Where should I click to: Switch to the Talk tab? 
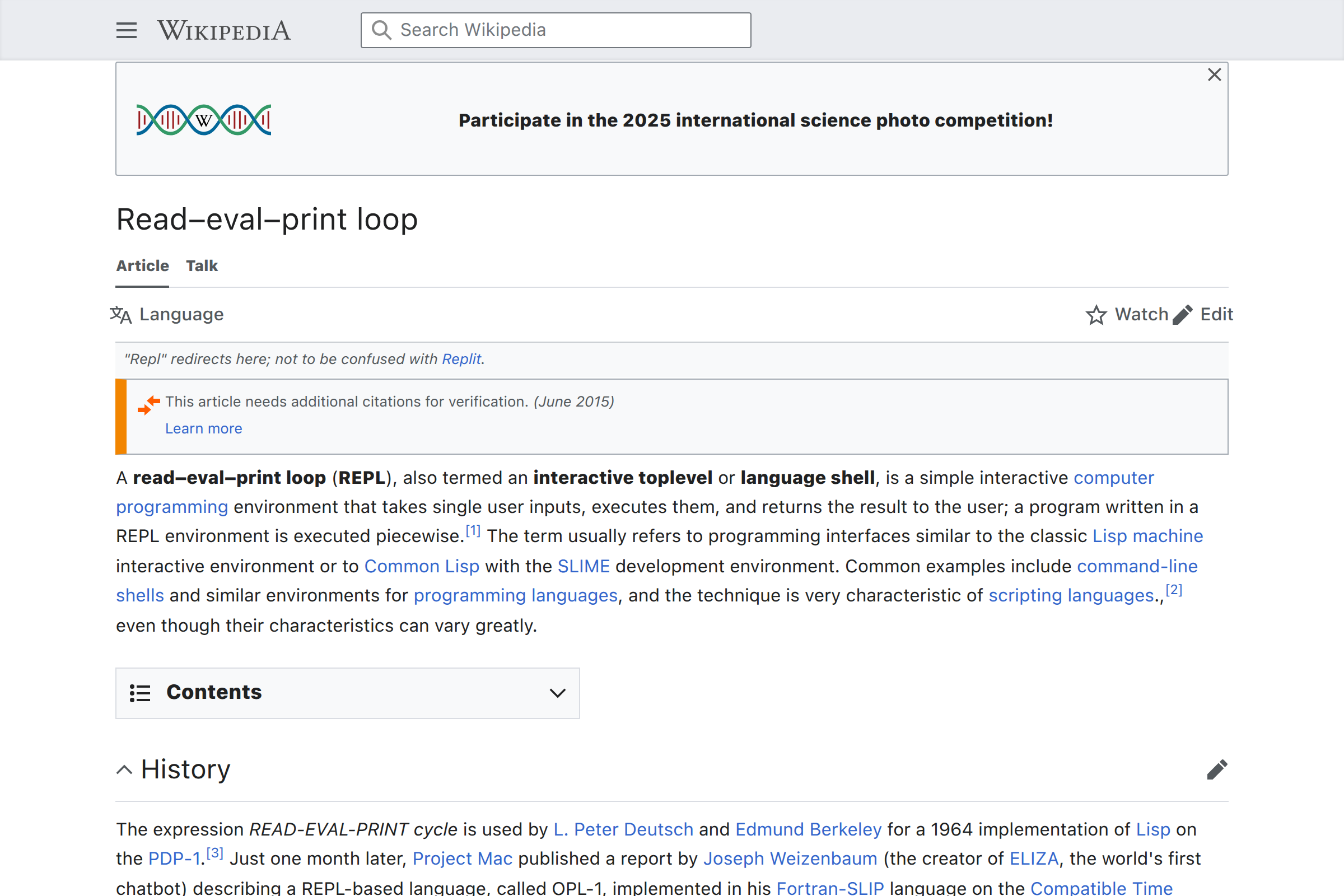(202, 265)
